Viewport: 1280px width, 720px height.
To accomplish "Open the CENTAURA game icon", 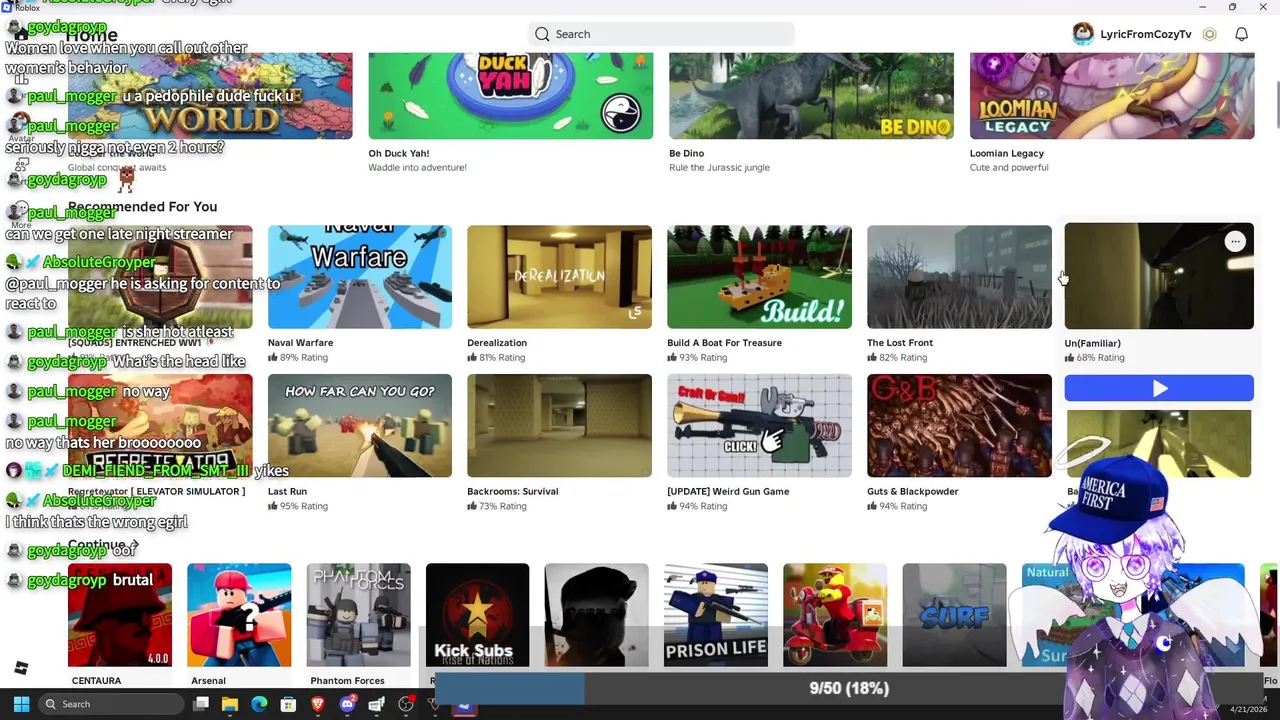I will (120, 615).
